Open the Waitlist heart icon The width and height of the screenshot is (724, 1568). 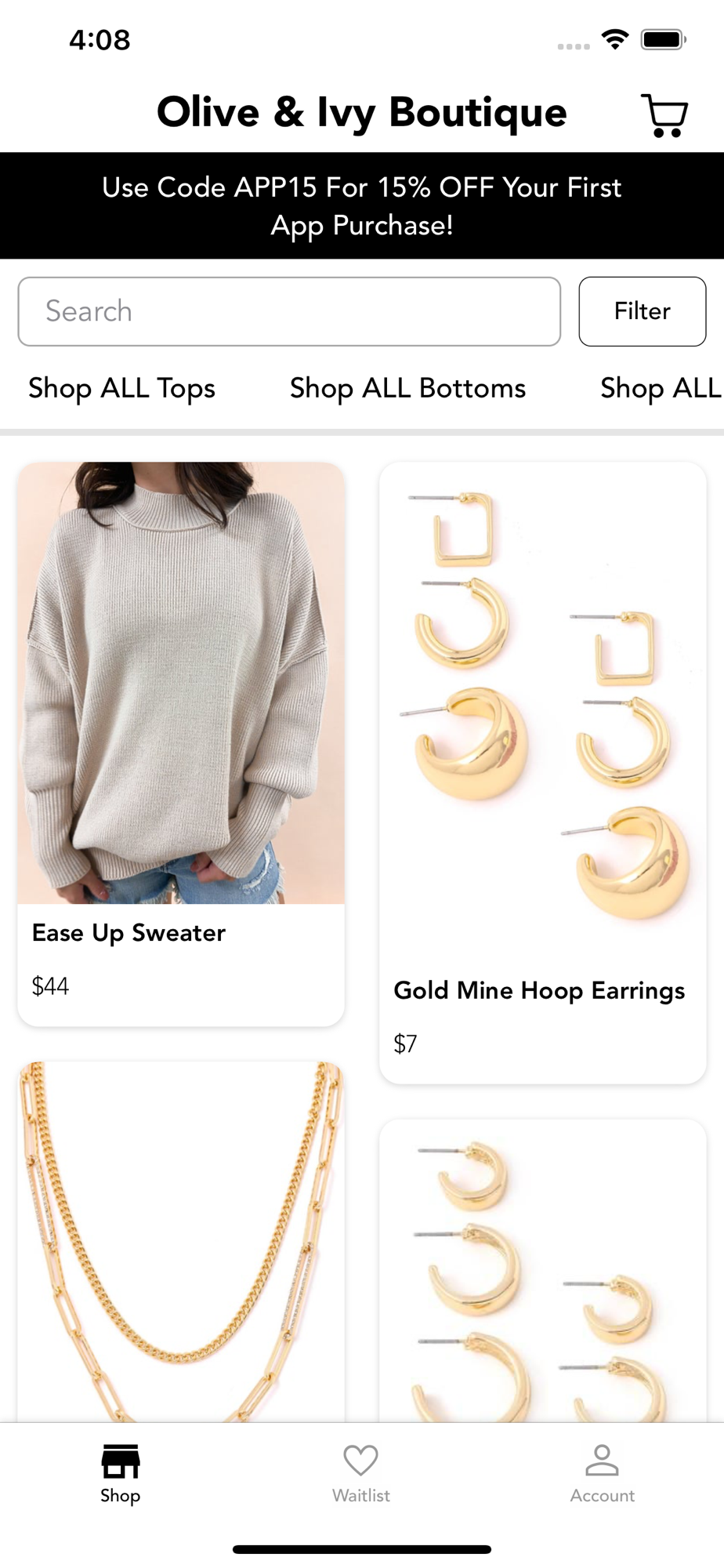tap(360, 1461)
